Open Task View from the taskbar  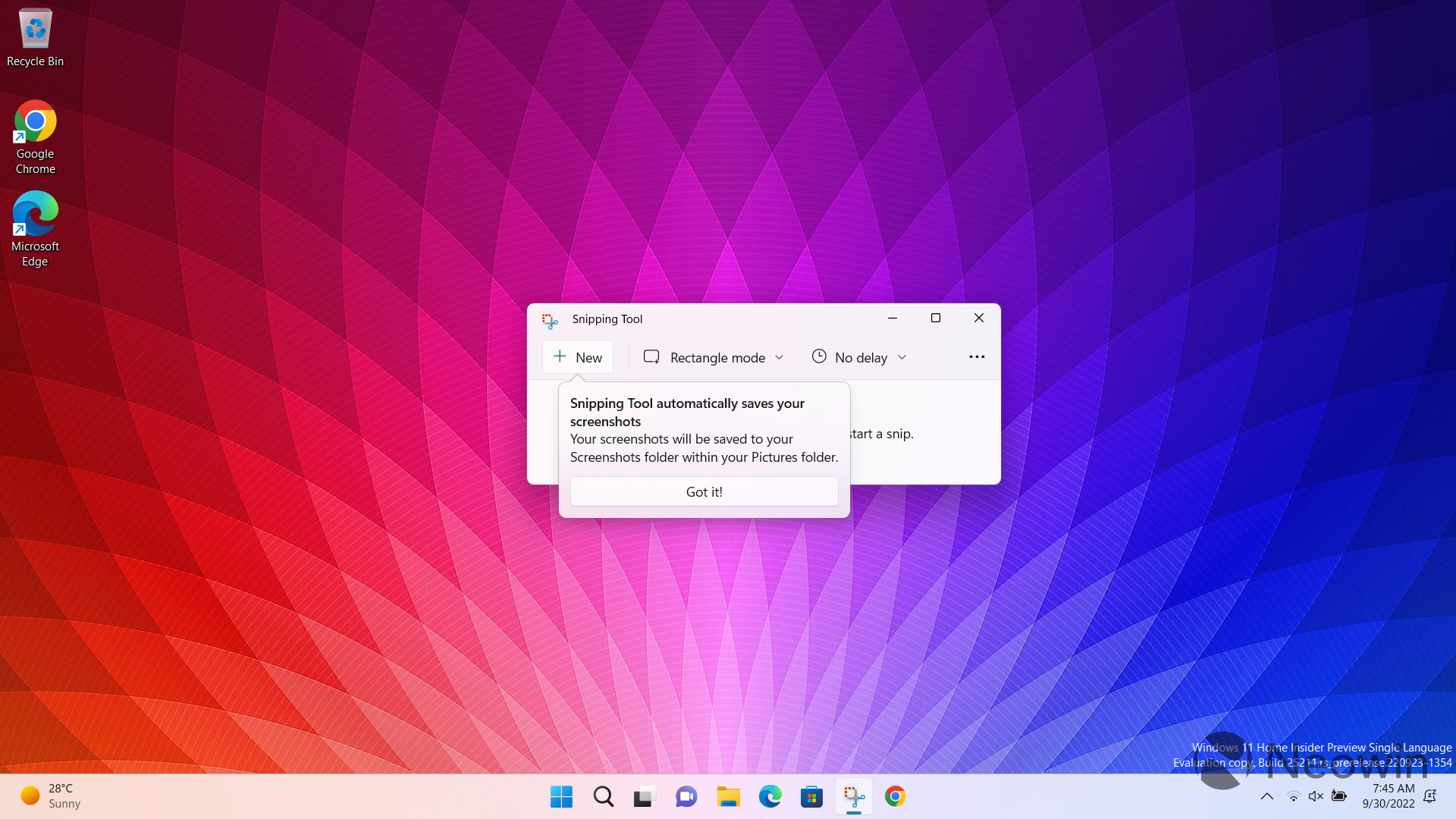tap(644, 796)
